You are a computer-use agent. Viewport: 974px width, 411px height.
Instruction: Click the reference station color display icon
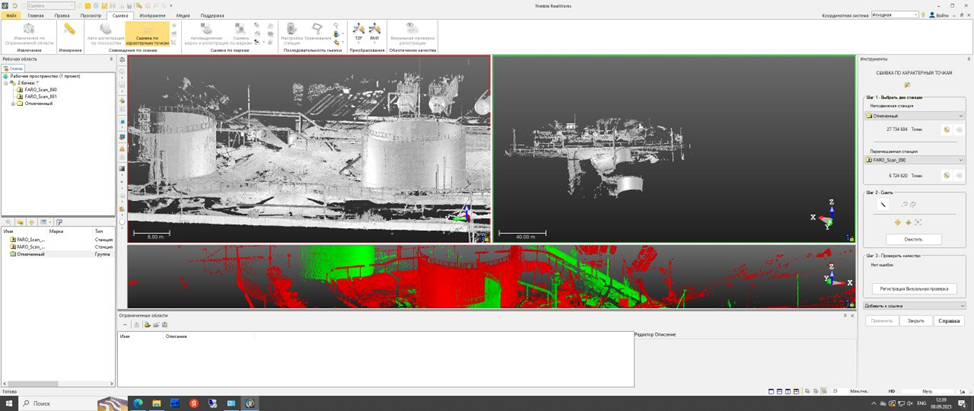pyautogui.click(x=946, y=129)
